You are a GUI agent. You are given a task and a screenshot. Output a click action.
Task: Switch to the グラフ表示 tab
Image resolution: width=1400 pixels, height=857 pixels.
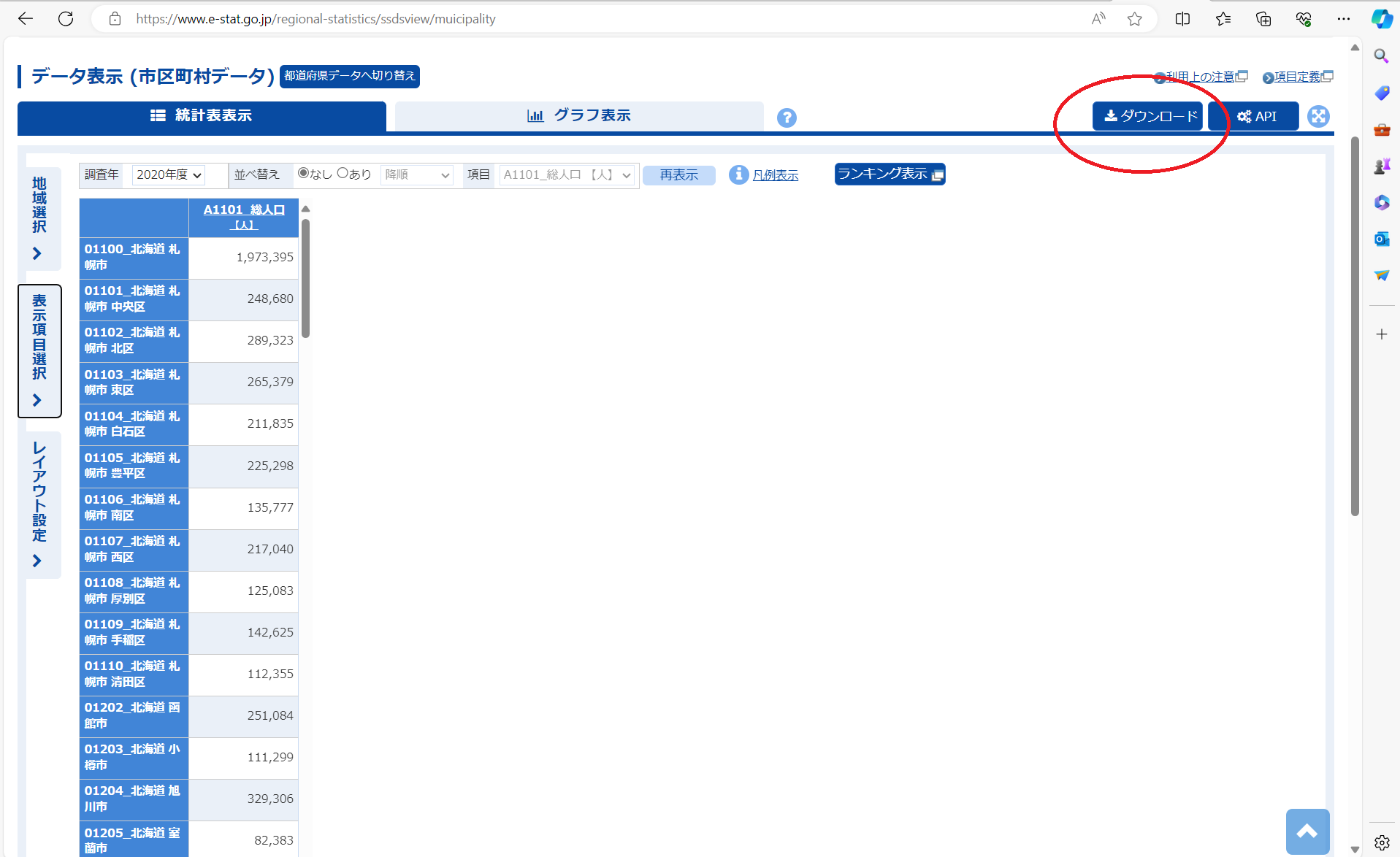(579, 116)
